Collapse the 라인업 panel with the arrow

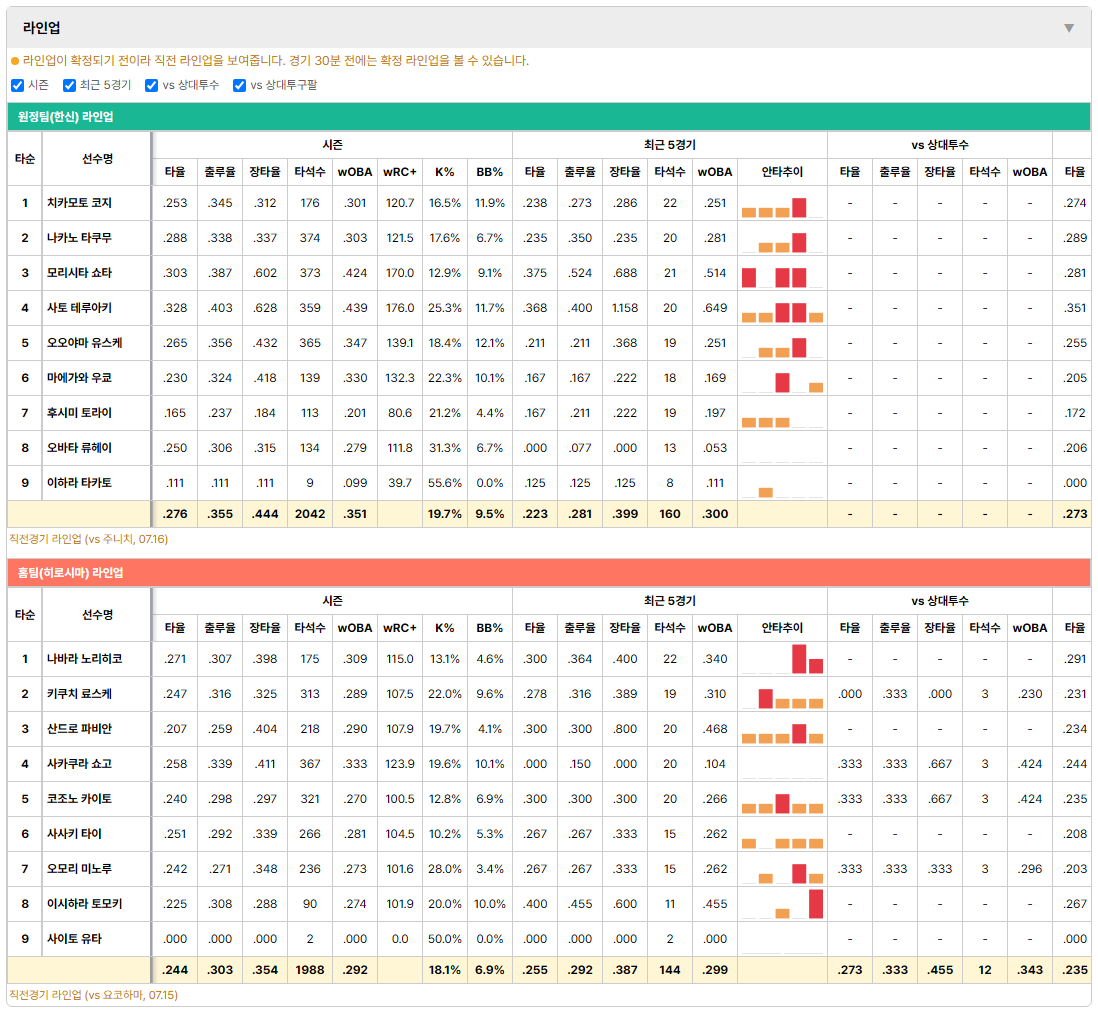click(1069, 28)
